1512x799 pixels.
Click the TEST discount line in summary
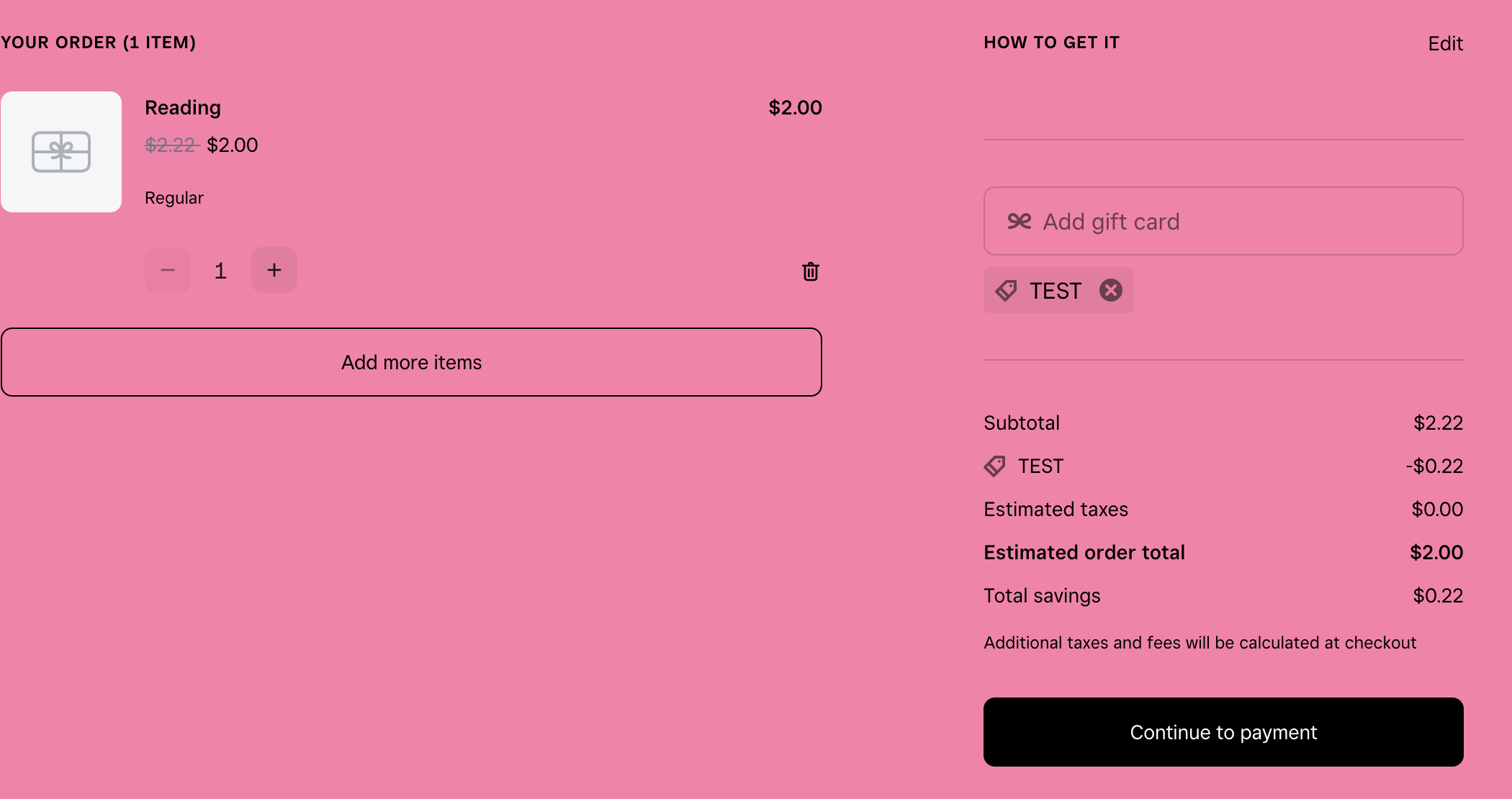tap(1040, 466)
